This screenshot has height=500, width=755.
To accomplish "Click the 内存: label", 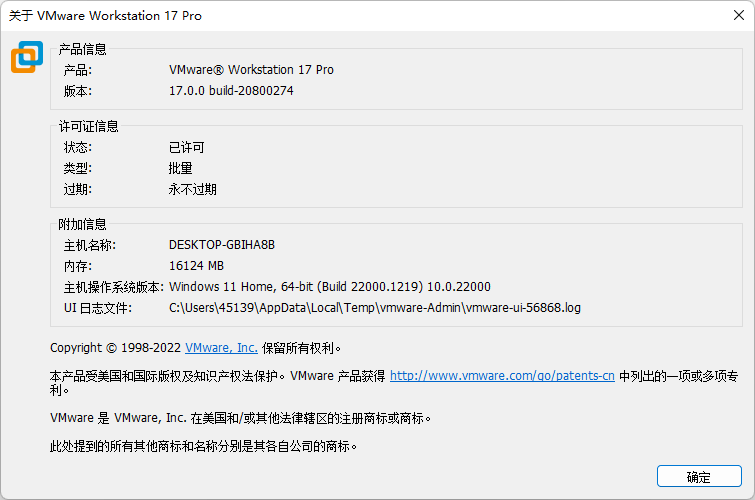I will [x=78, y=266].
